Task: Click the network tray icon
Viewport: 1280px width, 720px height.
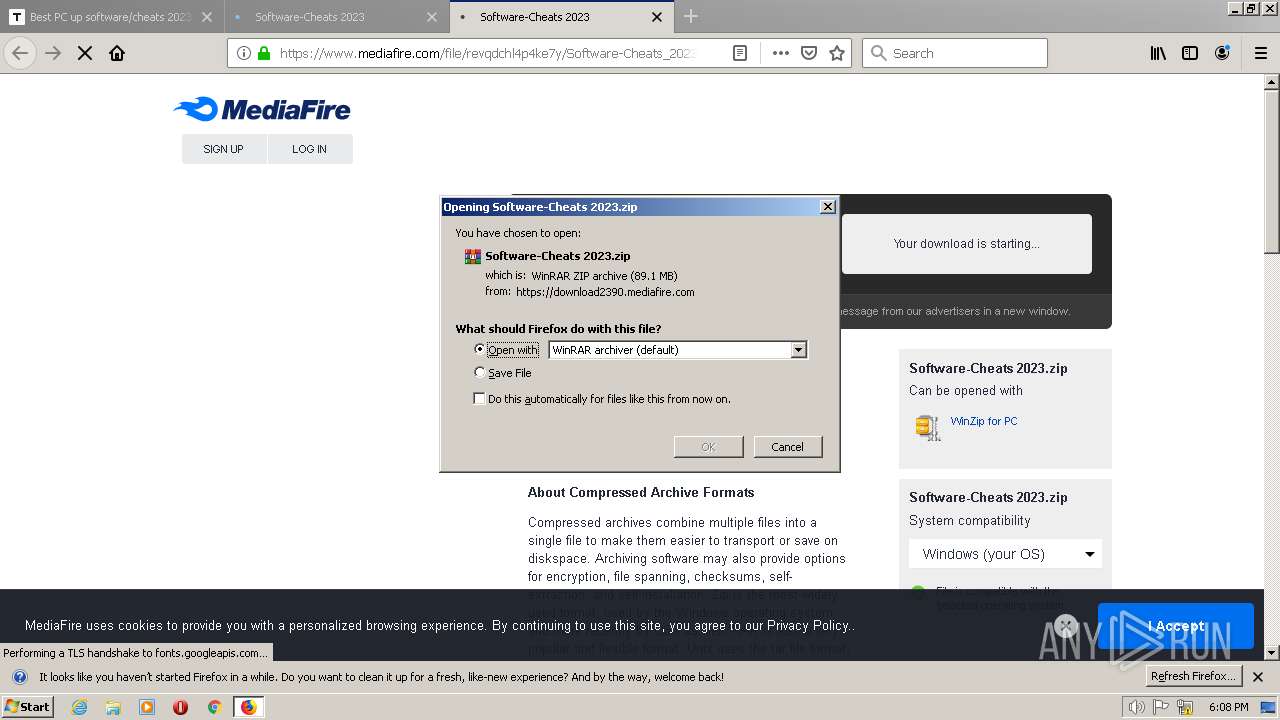Action: pyautogui.click(x=1186, y=707)
